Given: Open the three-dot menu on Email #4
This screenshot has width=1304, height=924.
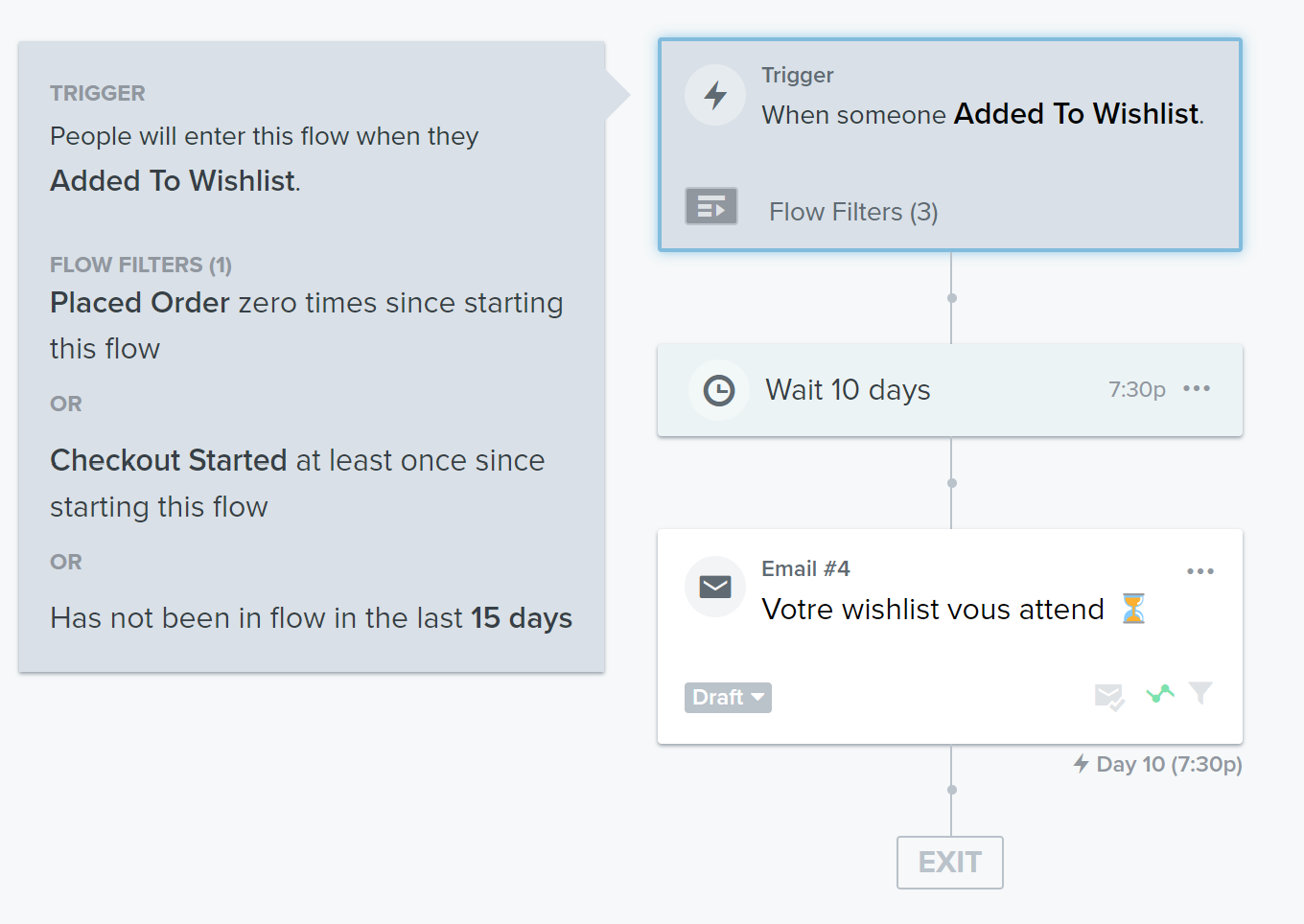Looking at the screenshot, I should (x=1200, y=571).
